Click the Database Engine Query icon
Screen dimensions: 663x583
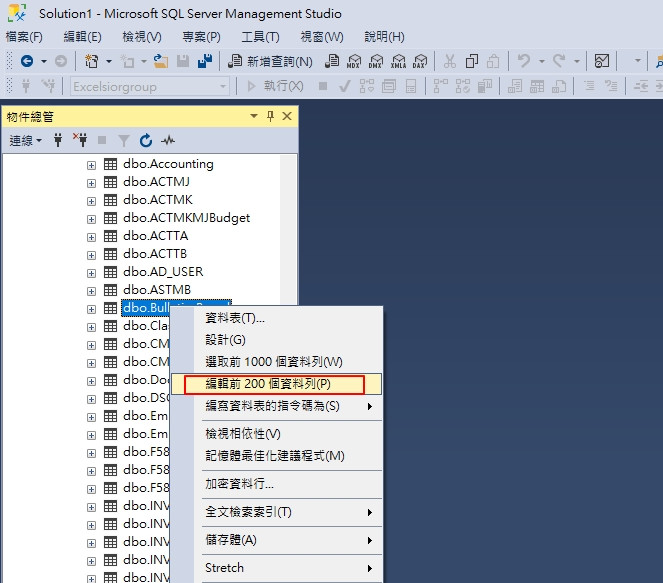(332, 61)
